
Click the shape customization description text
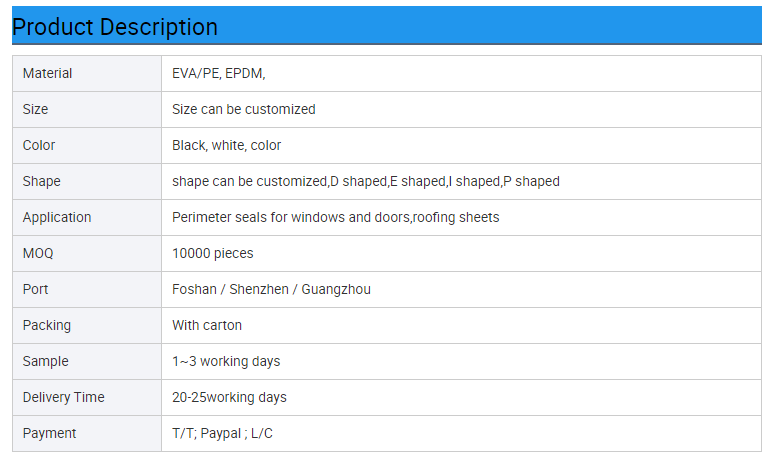click(366, 181)
